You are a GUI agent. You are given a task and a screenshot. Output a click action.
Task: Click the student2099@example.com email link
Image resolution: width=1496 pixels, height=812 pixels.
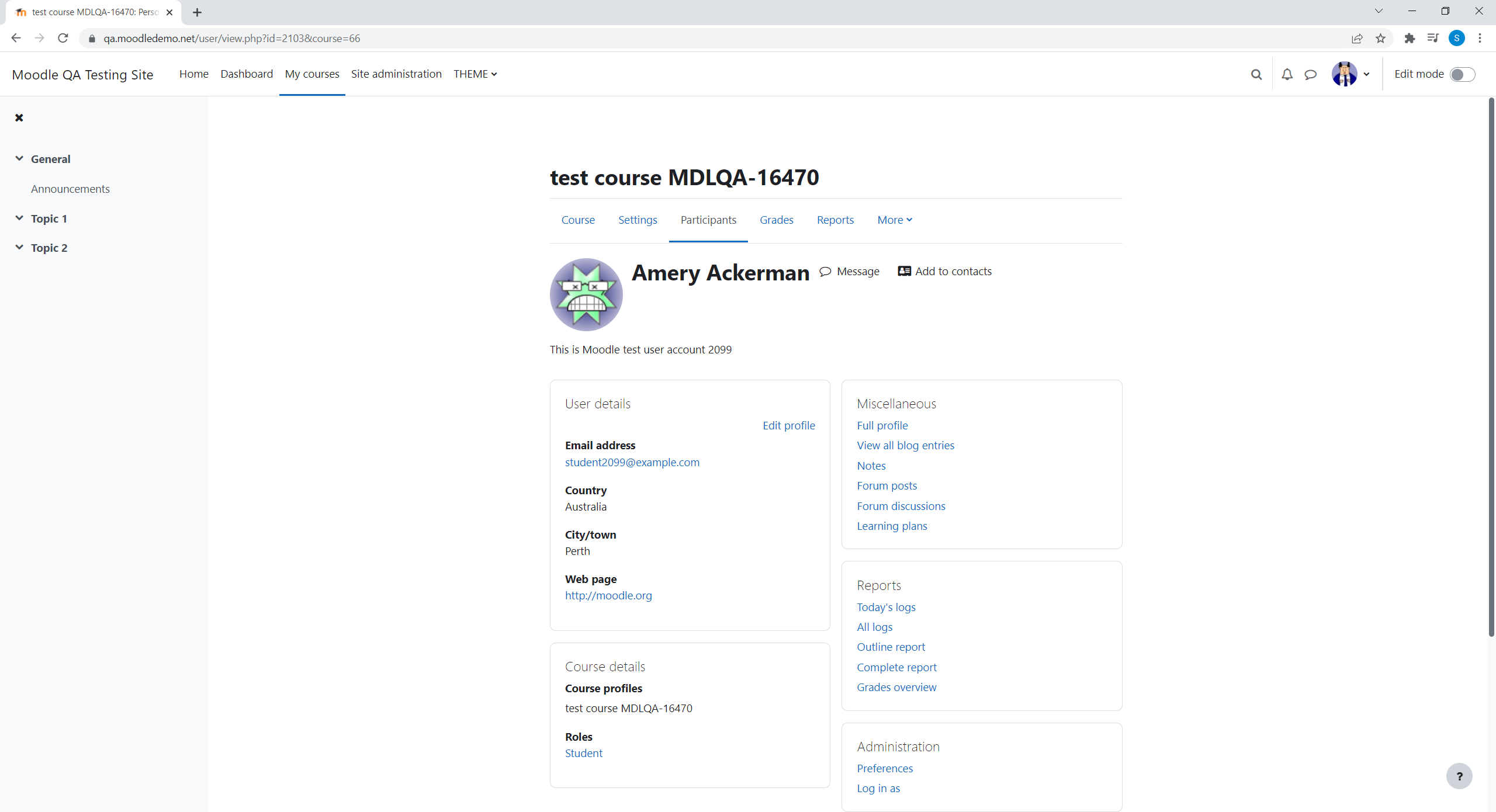pos(632,462)
